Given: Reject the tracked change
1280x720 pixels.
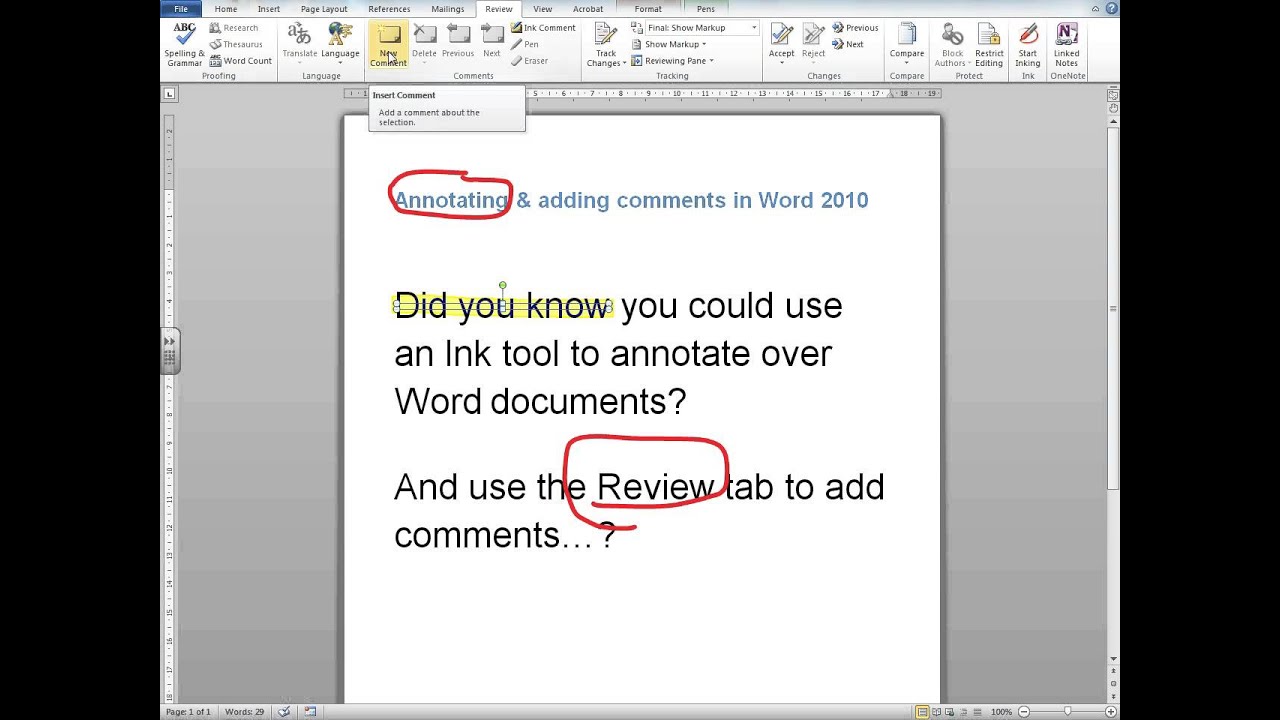Looking at the screenshot, I should [813, 45].
